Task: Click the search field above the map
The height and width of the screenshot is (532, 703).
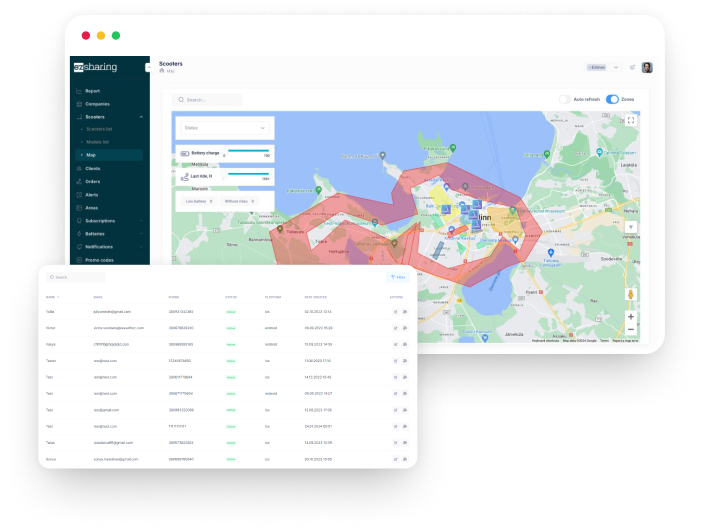Action: pyautogui.click(x=207, y=99)
